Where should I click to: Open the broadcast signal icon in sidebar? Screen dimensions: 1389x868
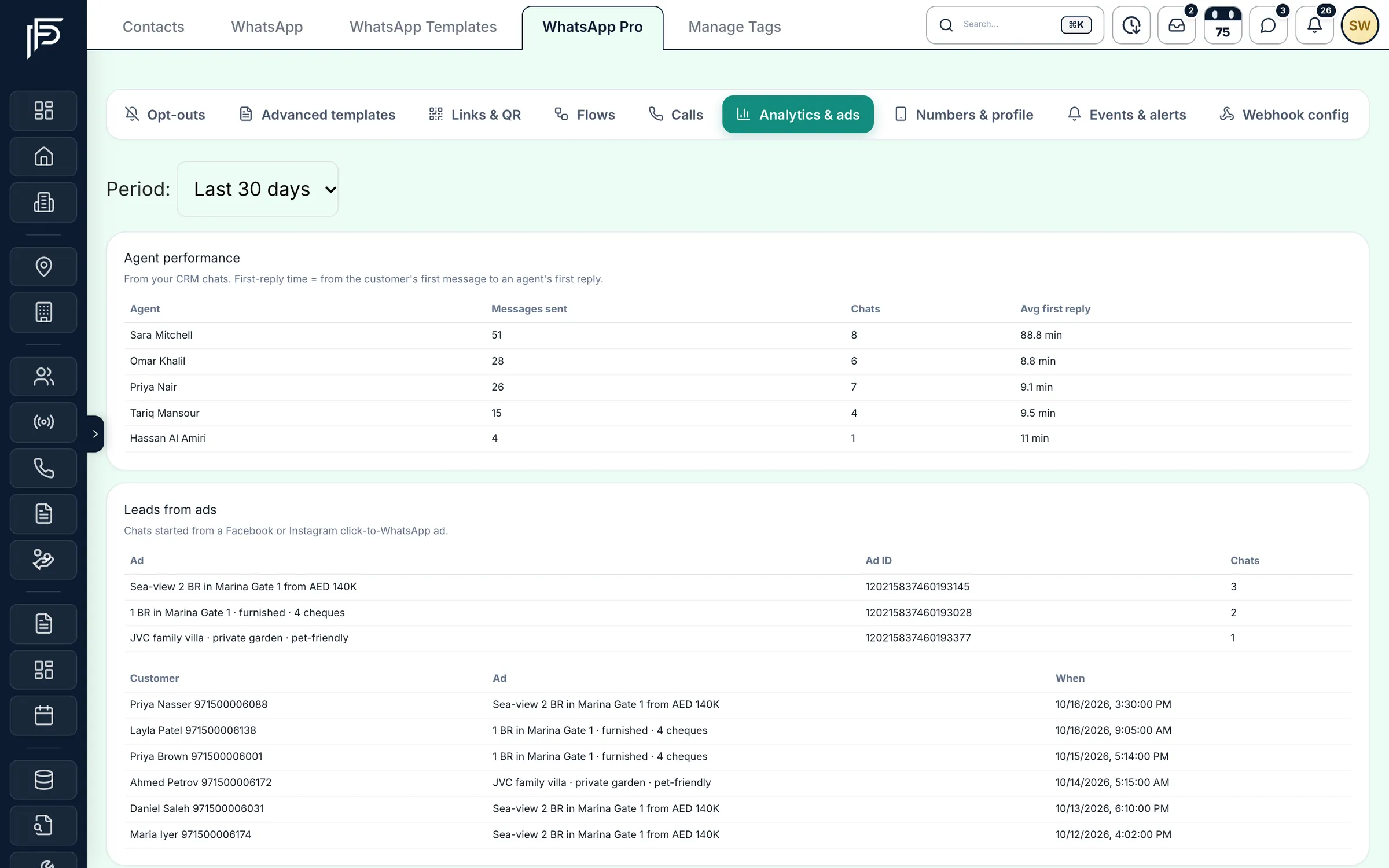tap(43, 422)
